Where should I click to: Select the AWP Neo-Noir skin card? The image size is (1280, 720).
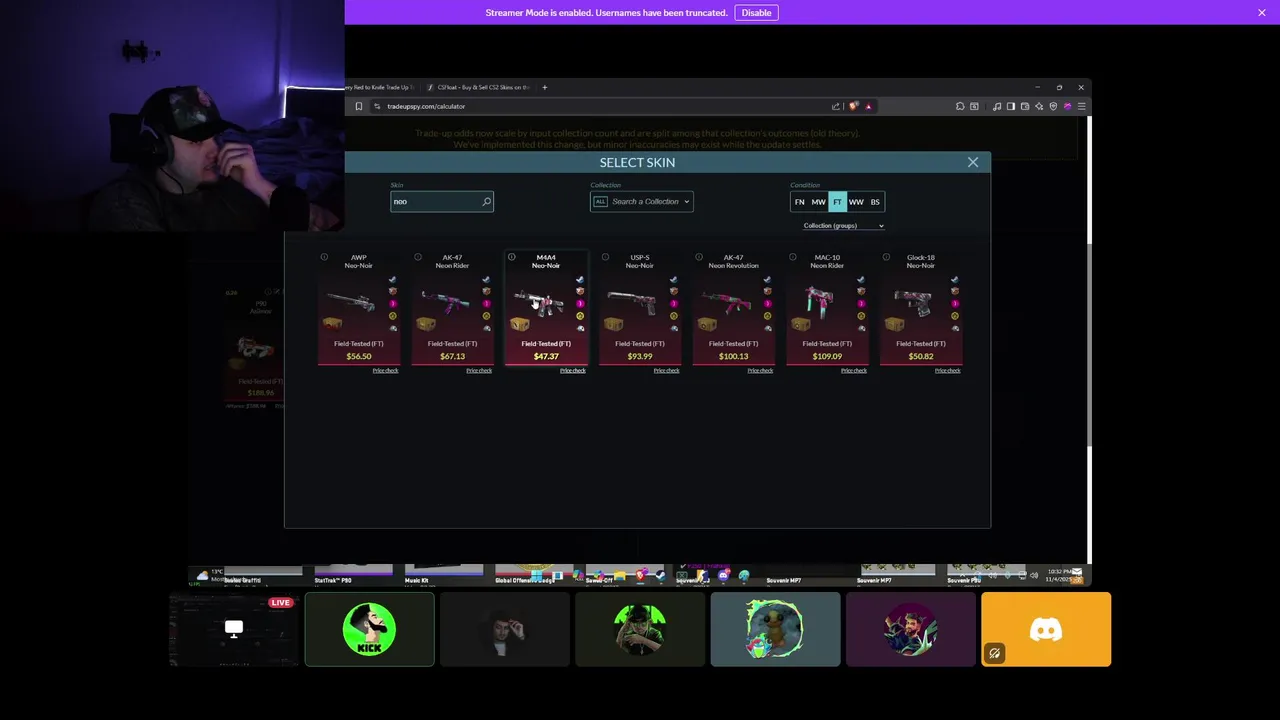[359, 309]
